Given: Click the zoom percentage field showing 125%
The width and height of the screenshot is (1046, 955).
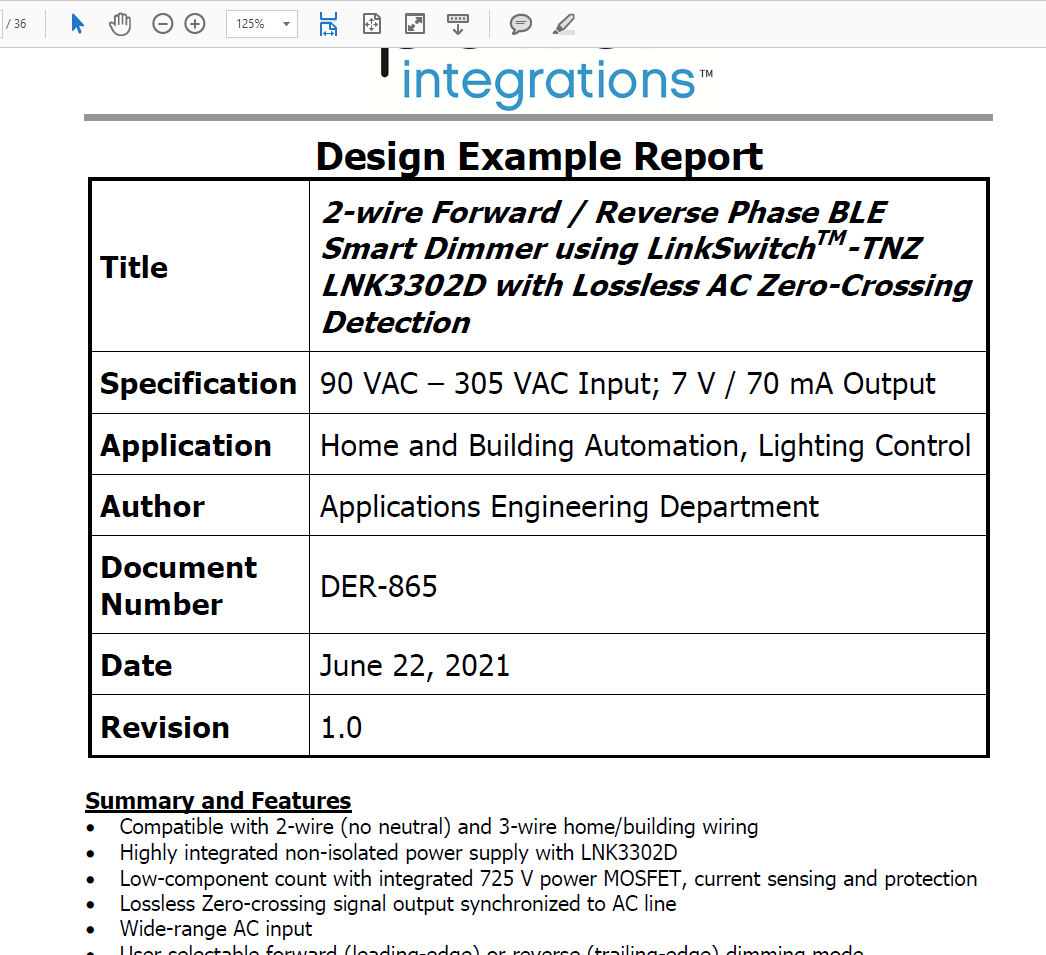Looking at the screenshot, I should pos(262,24).
